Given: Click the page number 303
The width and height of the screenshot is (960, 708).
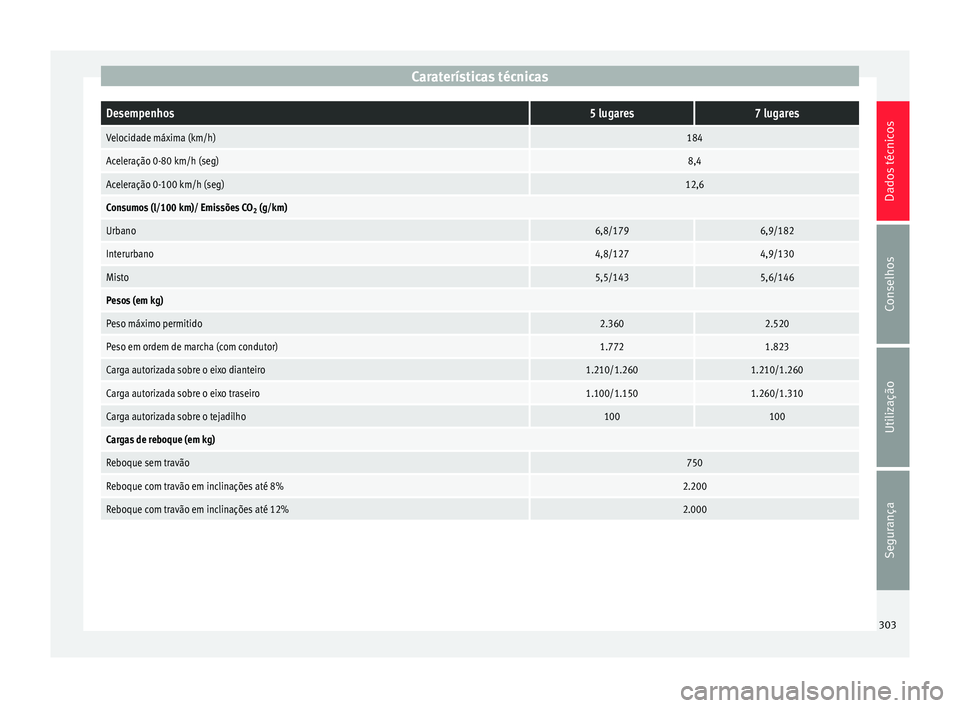Looking at the screenshot, I should tap(887, 625).
